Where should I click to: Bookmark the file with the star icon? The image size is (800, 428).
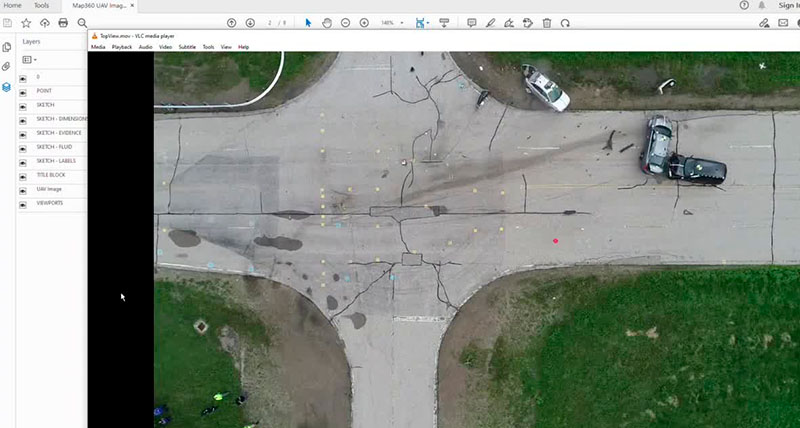pos(26,22)
